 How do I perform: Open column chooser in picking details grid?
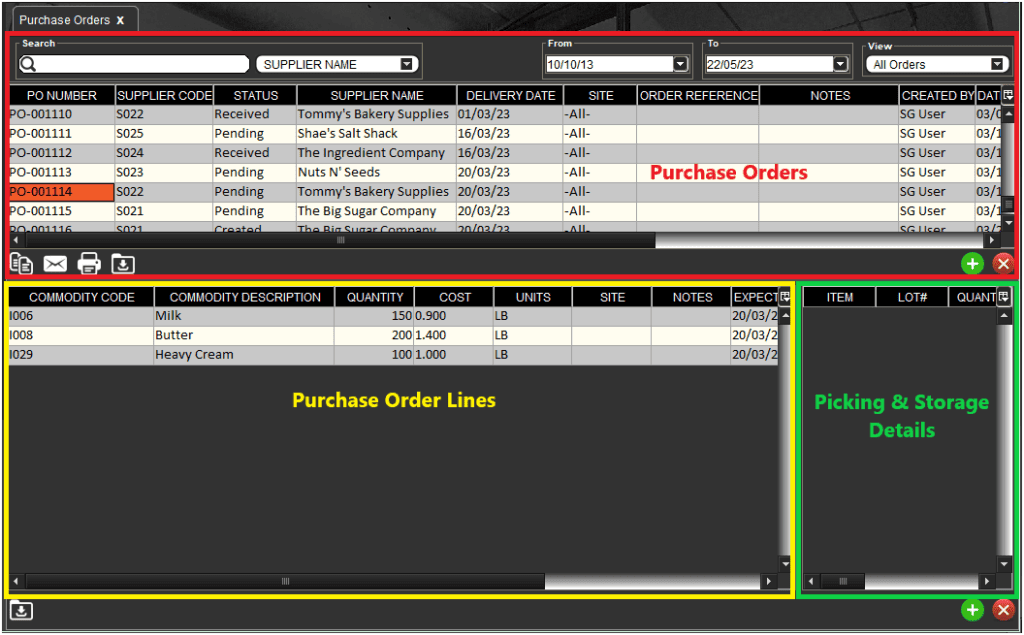coord(1004,297)
